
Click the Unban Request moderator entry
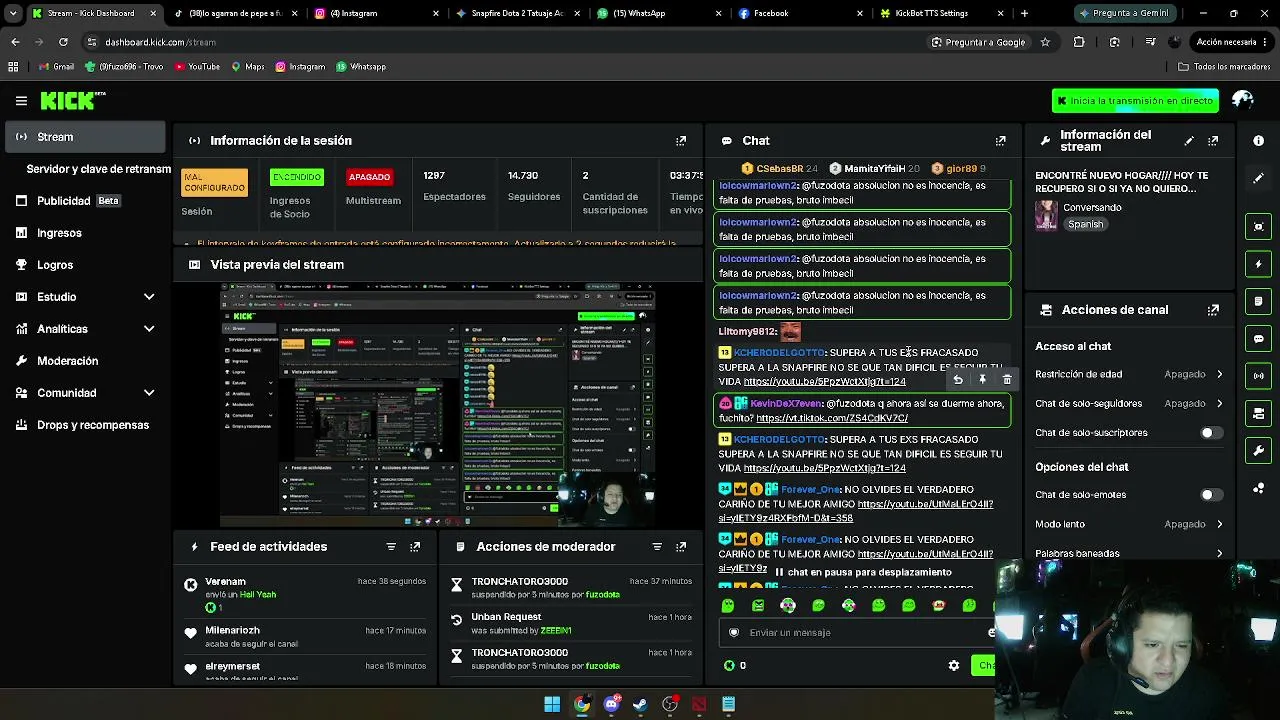(572, 623)
